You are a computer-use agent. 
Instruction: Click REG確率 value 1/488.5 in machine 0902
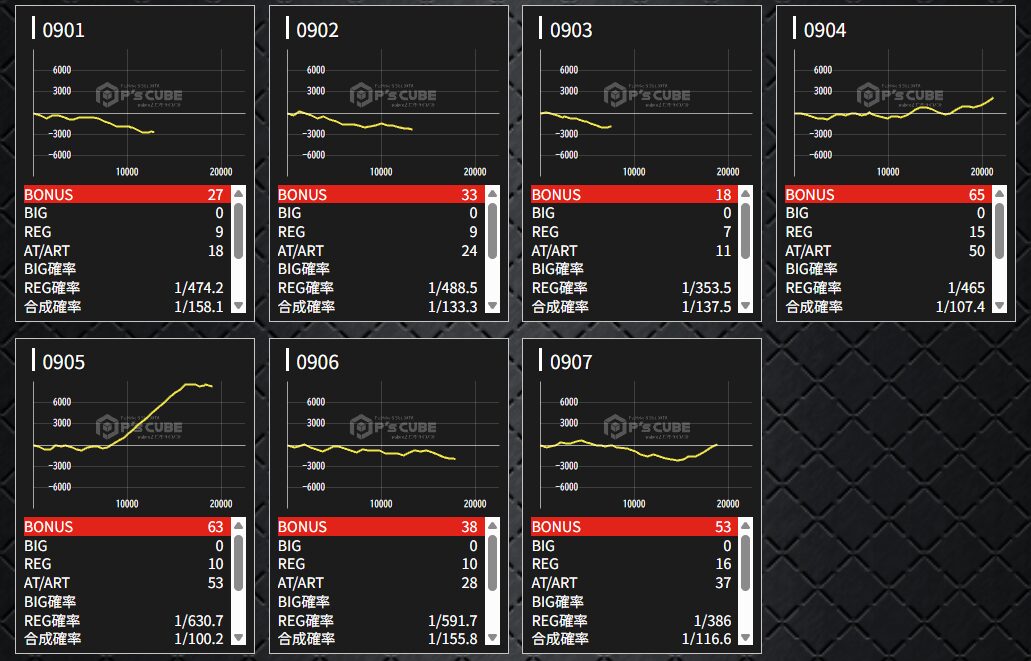[452, 288]
